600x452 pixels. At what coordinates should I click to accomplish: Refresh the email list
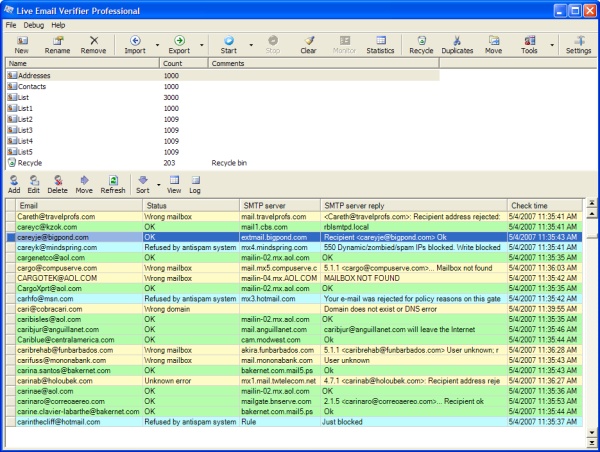click(x=113, y=185)
